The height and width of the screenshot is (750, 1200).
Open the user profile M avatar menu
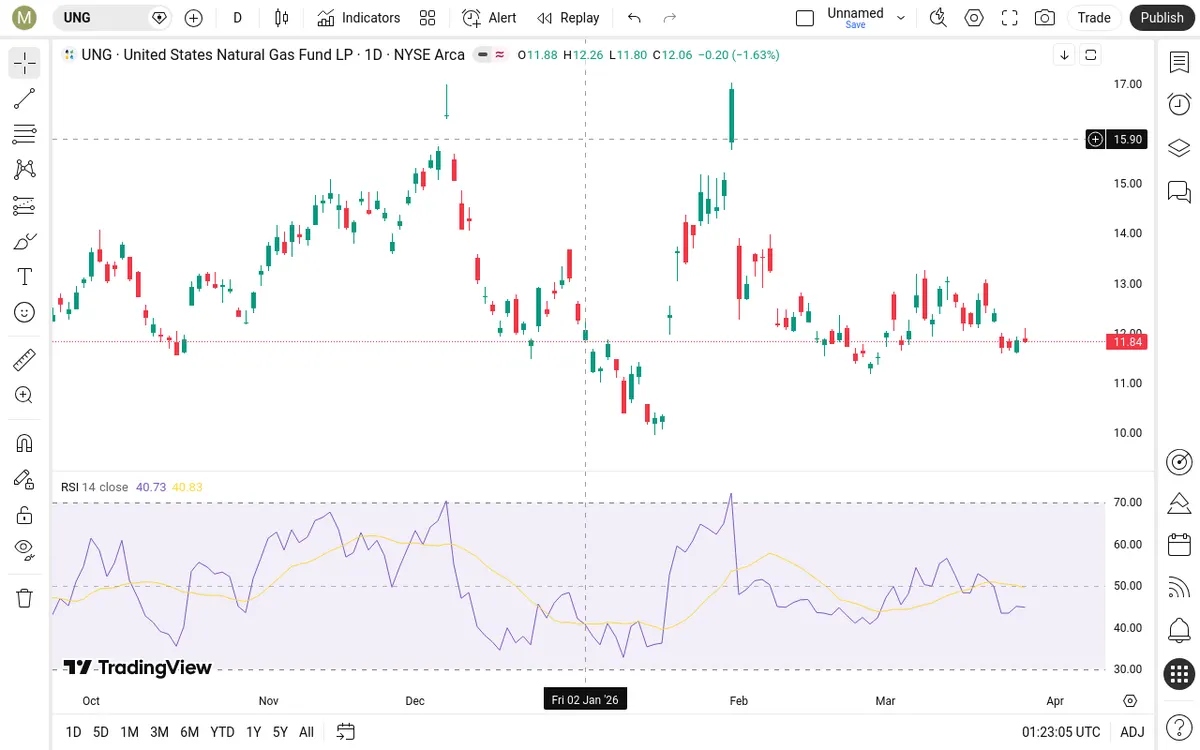(24, 17)
